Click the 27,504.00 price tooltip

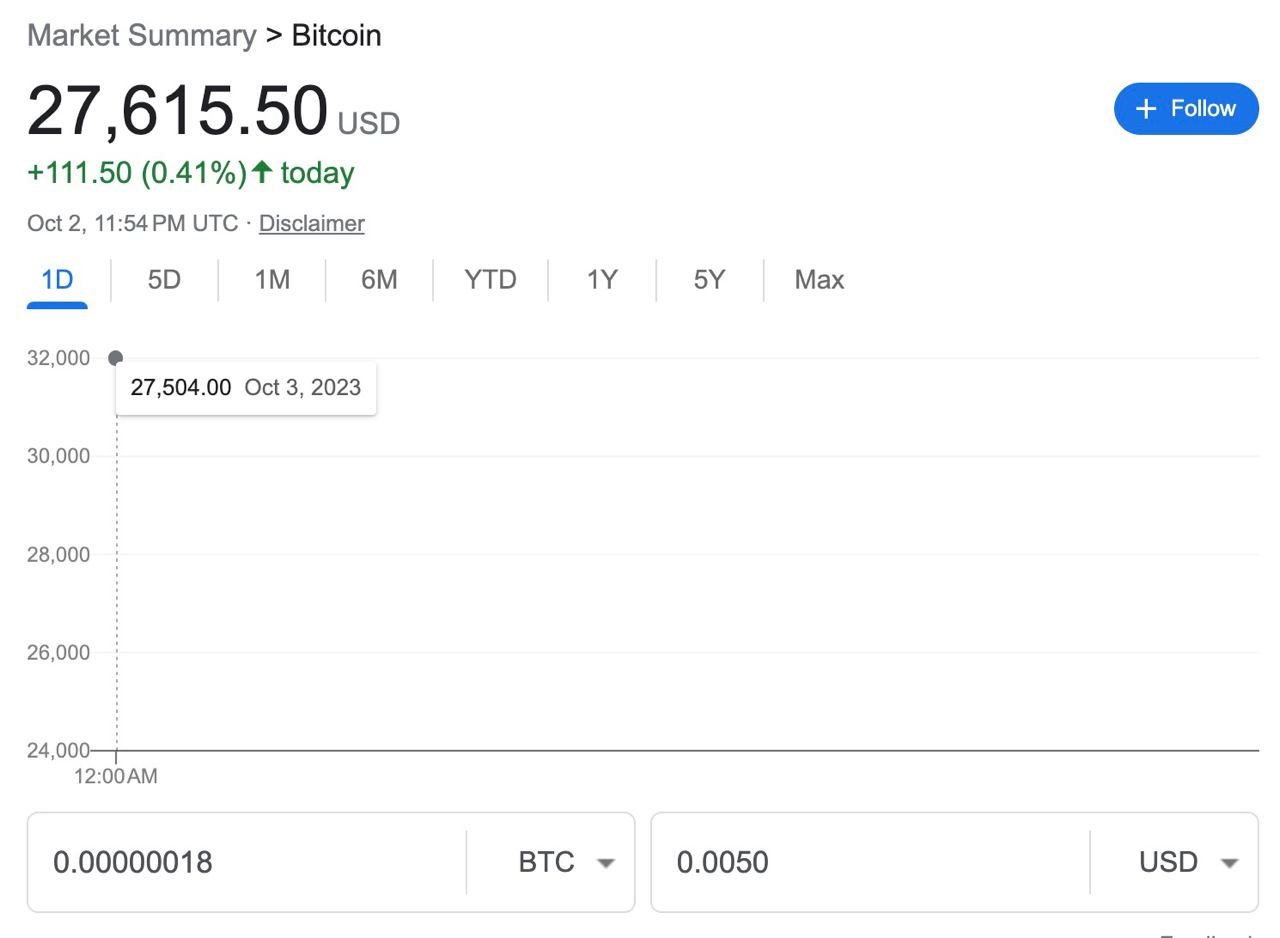246,388
